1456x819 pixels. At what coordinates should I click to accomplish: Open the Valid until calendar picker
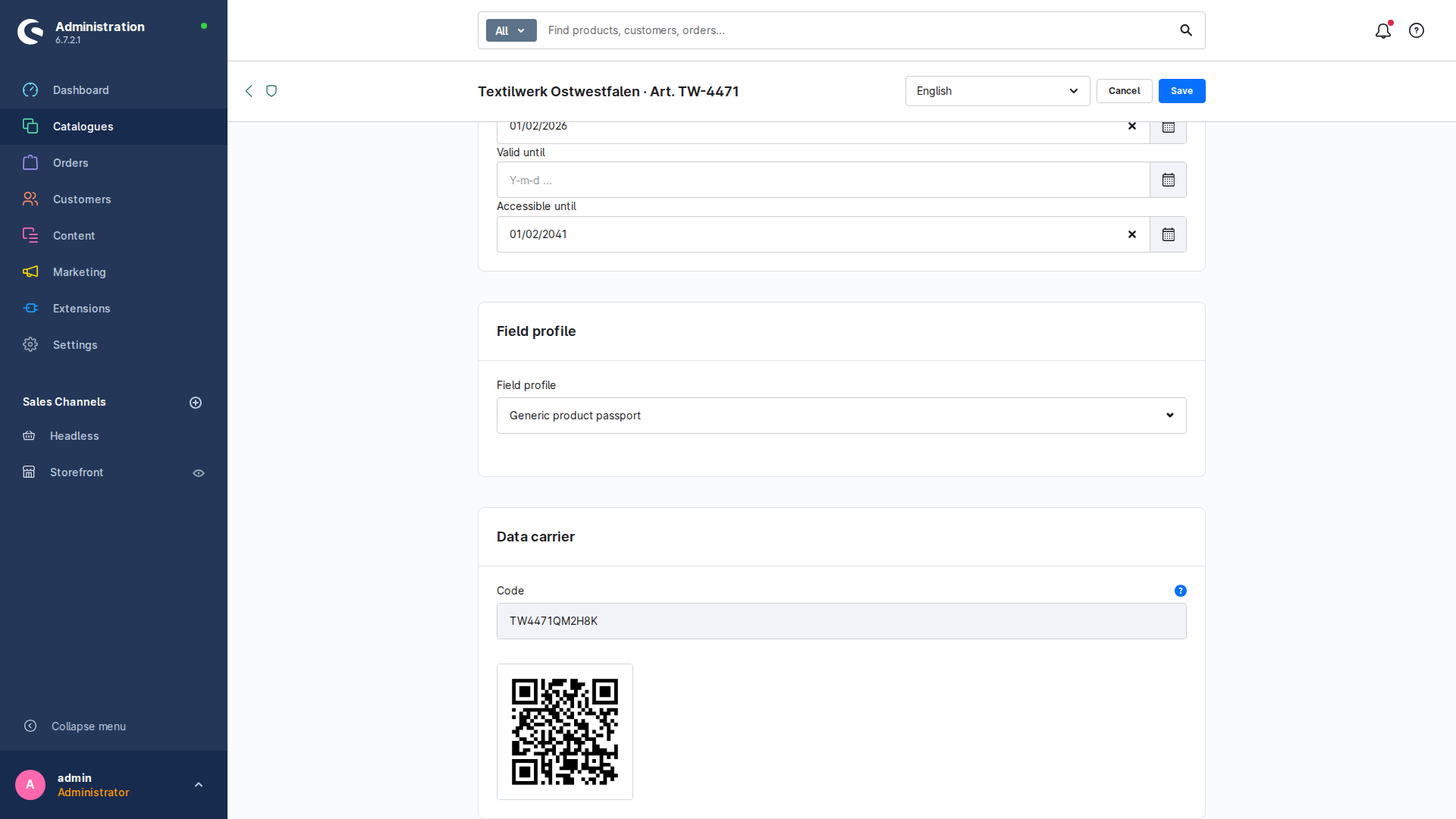(1169, 180)
